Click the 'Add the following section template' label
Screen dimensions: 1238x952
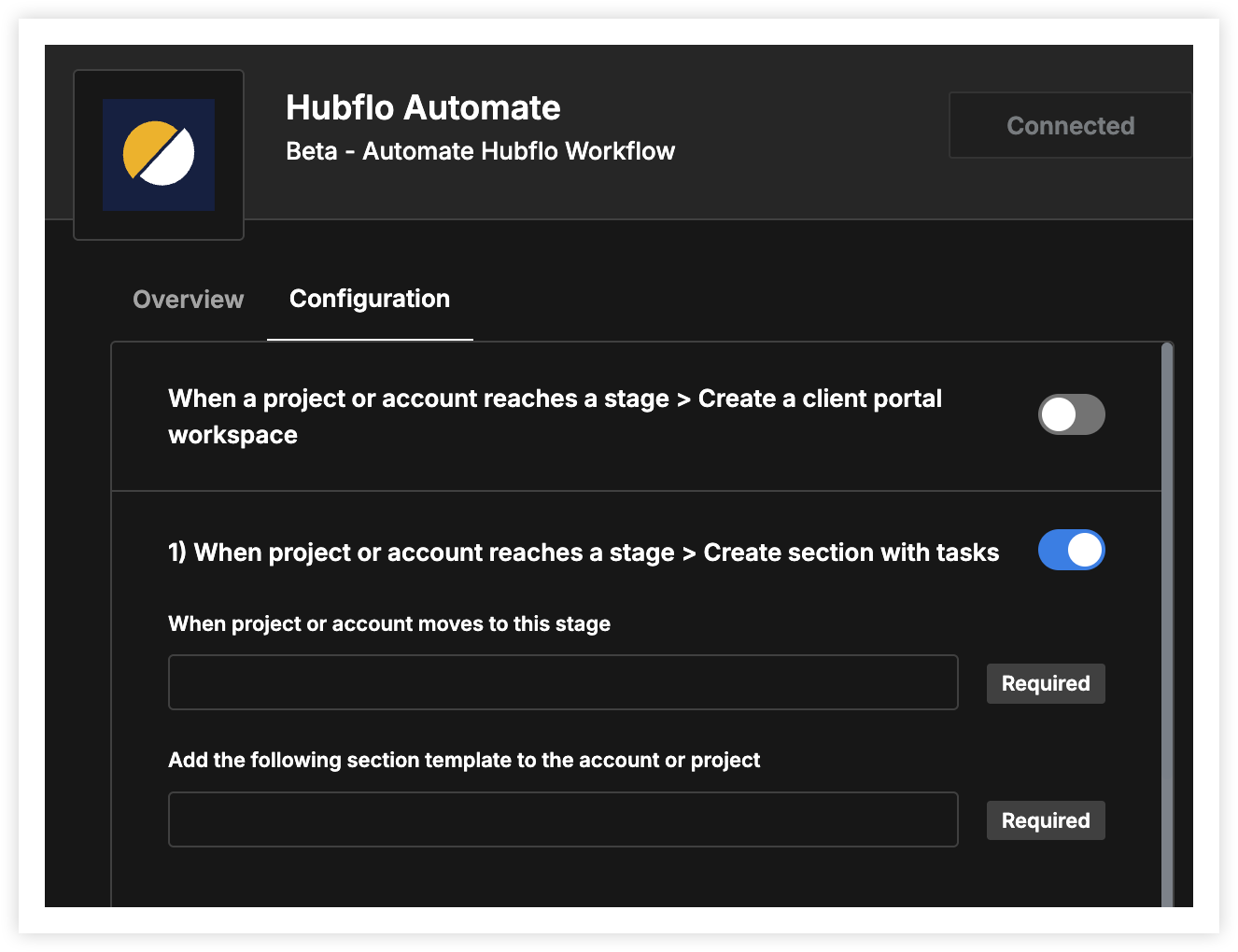pyautogui.click(x=464, y=760)
